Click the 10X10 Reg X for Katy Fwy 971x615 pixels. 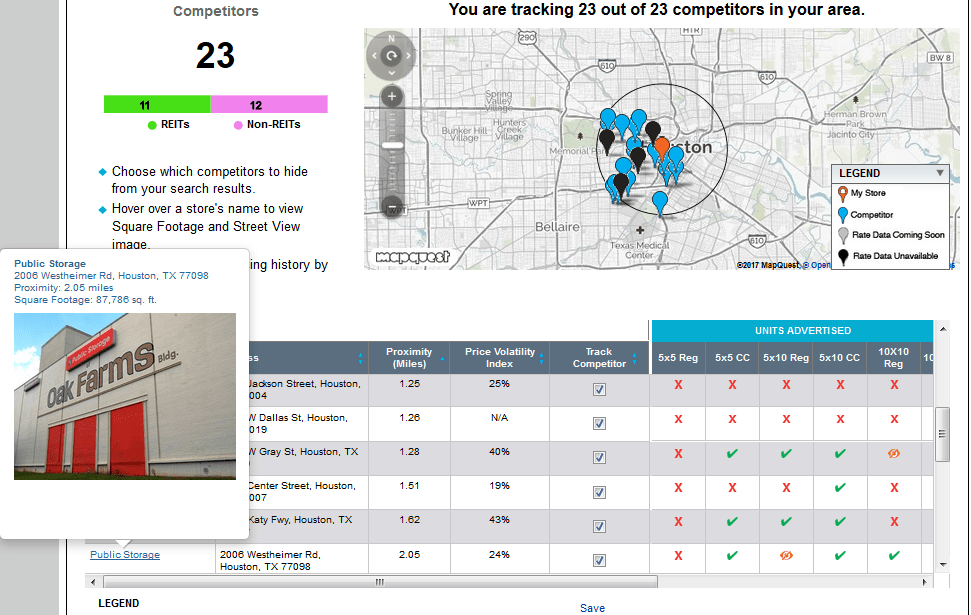pos(894,521)
